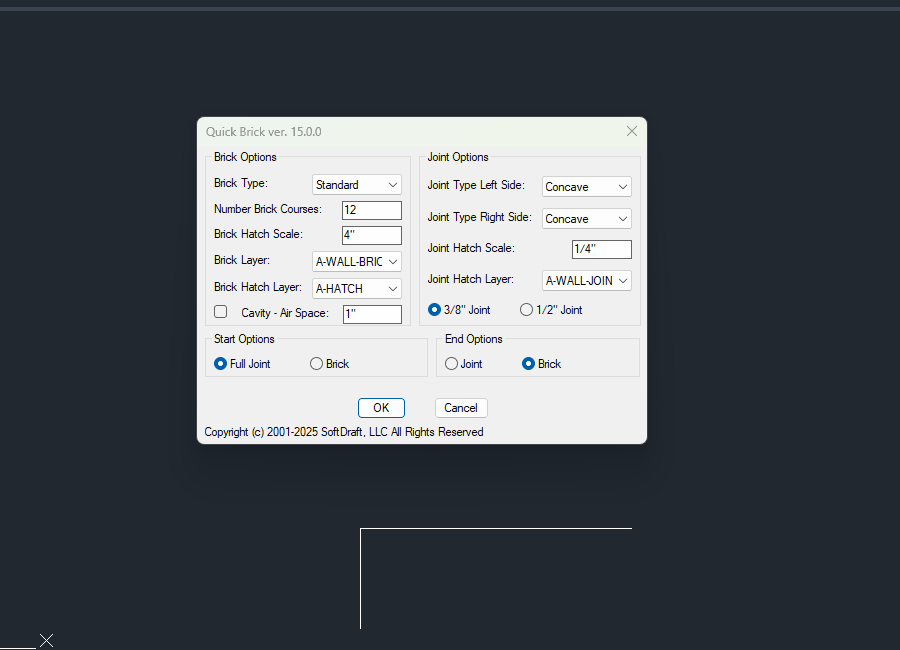Enable the Cavity - Air Space checkbox

[220, 311]
